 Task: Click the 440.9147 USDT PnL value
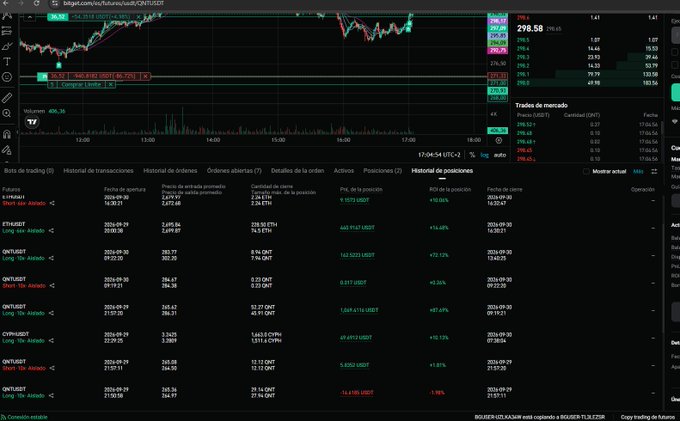[357, 228]
